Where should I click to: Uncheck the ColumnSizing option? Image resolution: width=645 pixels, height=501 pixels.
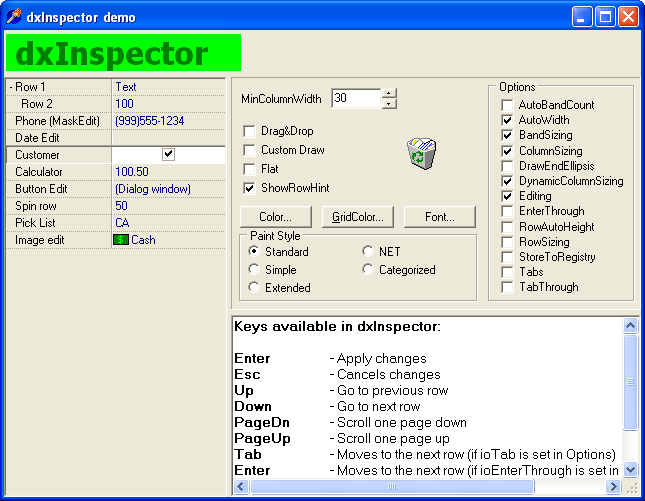coord(507,151)
